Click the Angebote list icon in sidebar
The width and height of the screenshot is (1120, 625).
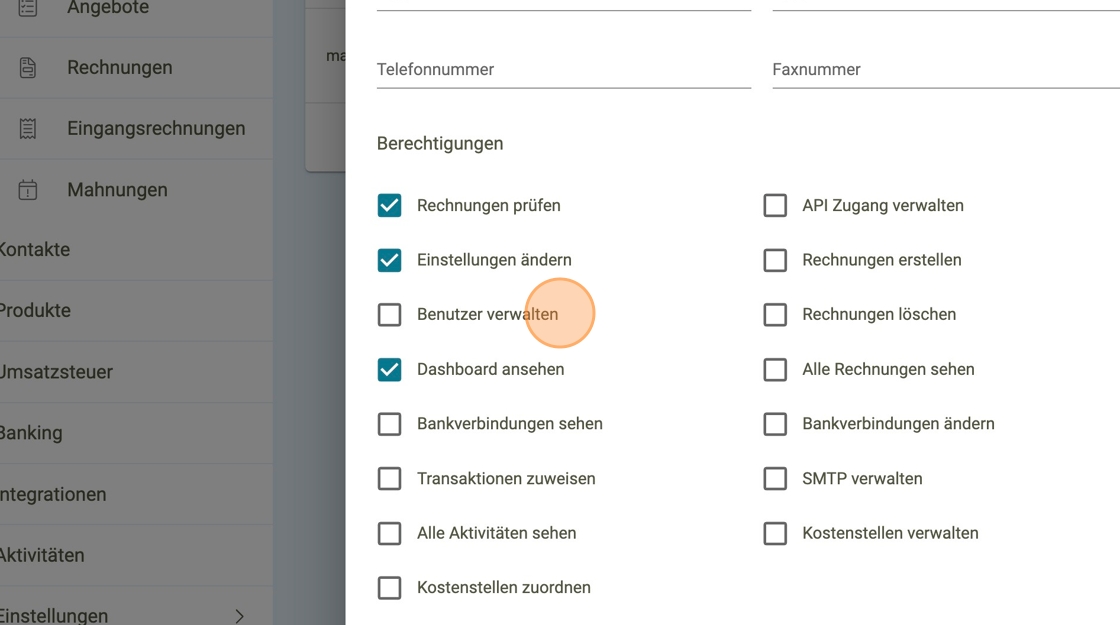27,8
